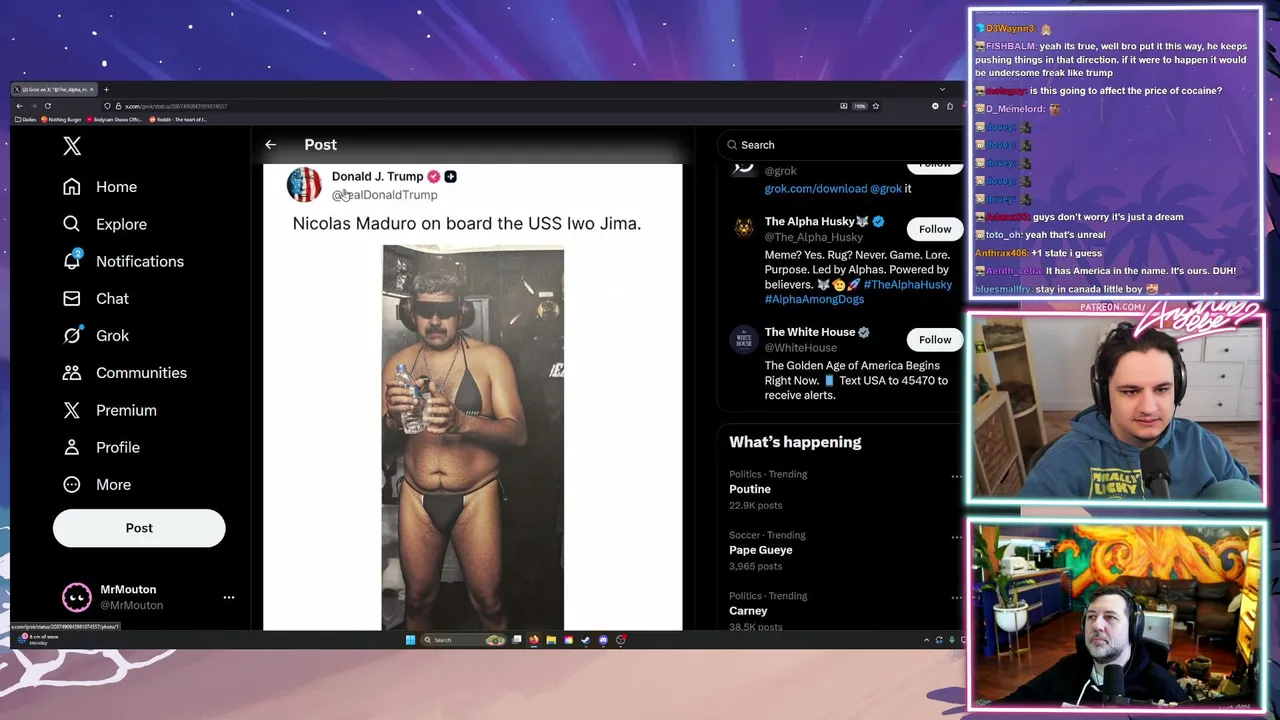
Task: Click the MrMouton avatar
Action: click(x=76, y=597)
